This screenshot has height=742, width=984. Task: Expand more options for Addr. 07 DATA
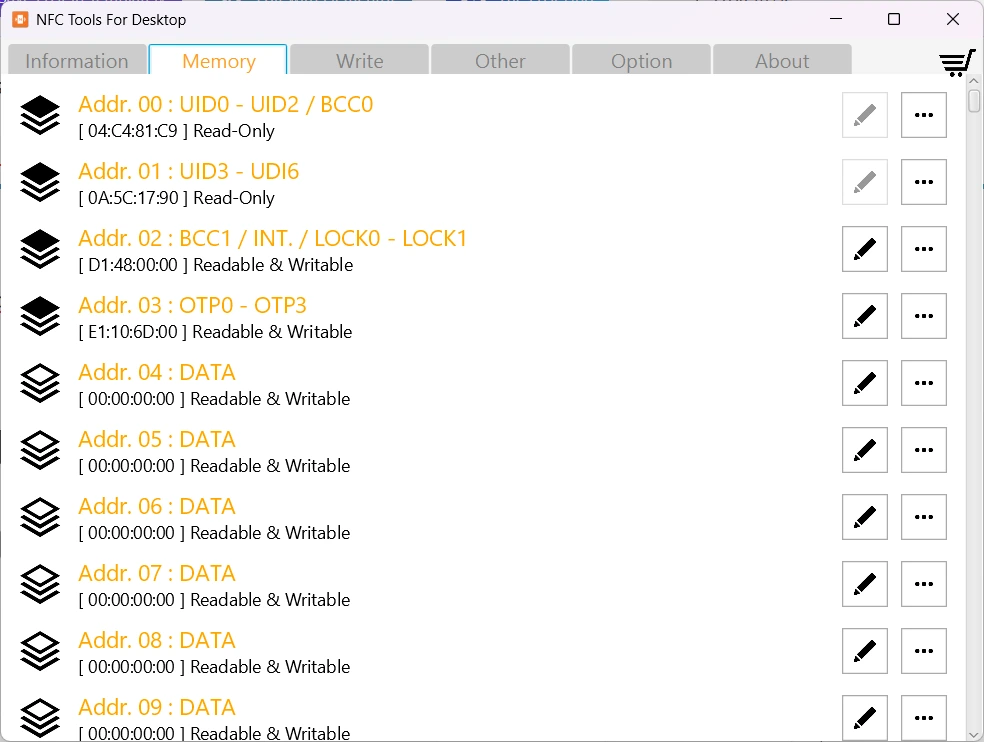(x=923, y=584)
